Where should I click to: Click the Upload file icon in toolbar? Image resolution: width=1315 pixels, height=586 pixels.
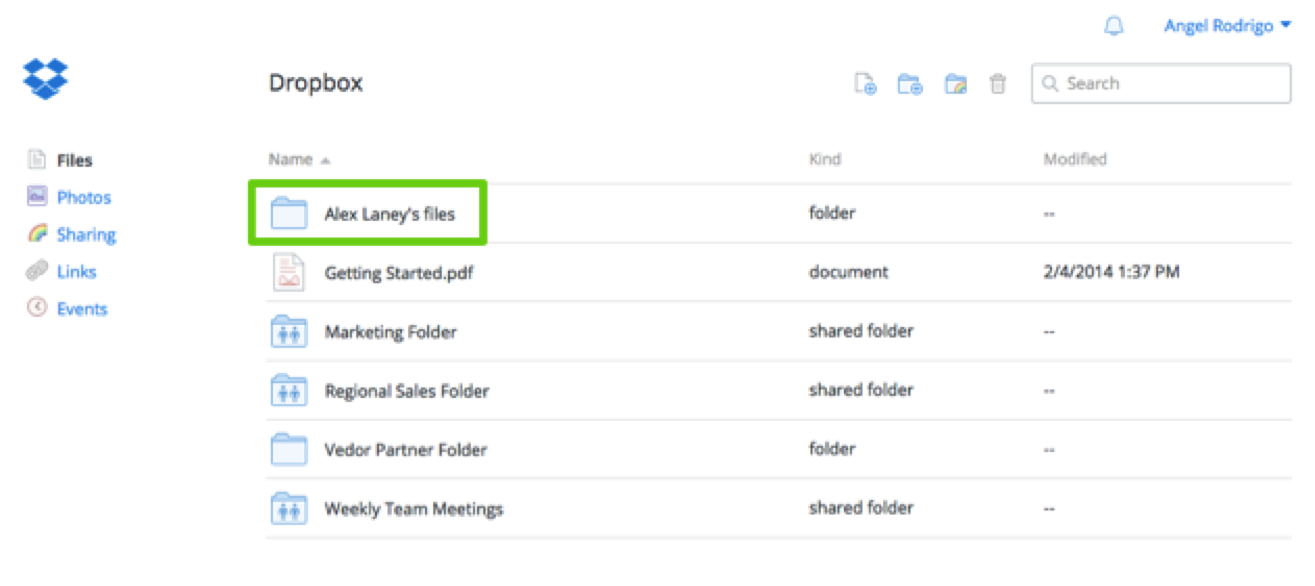(x=865, y=84)
